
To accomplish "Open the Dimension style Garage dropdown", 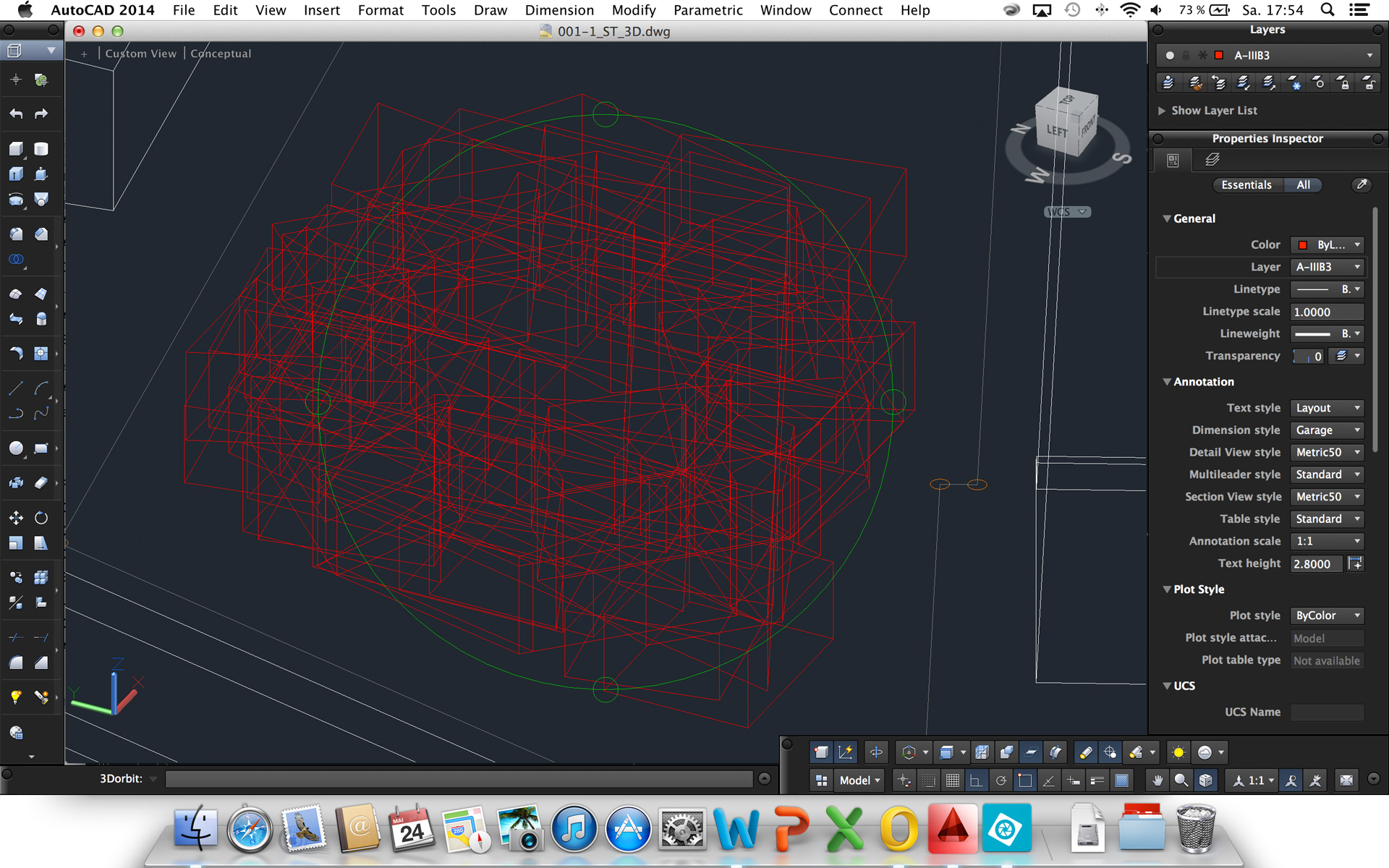I will [1327, 430].
